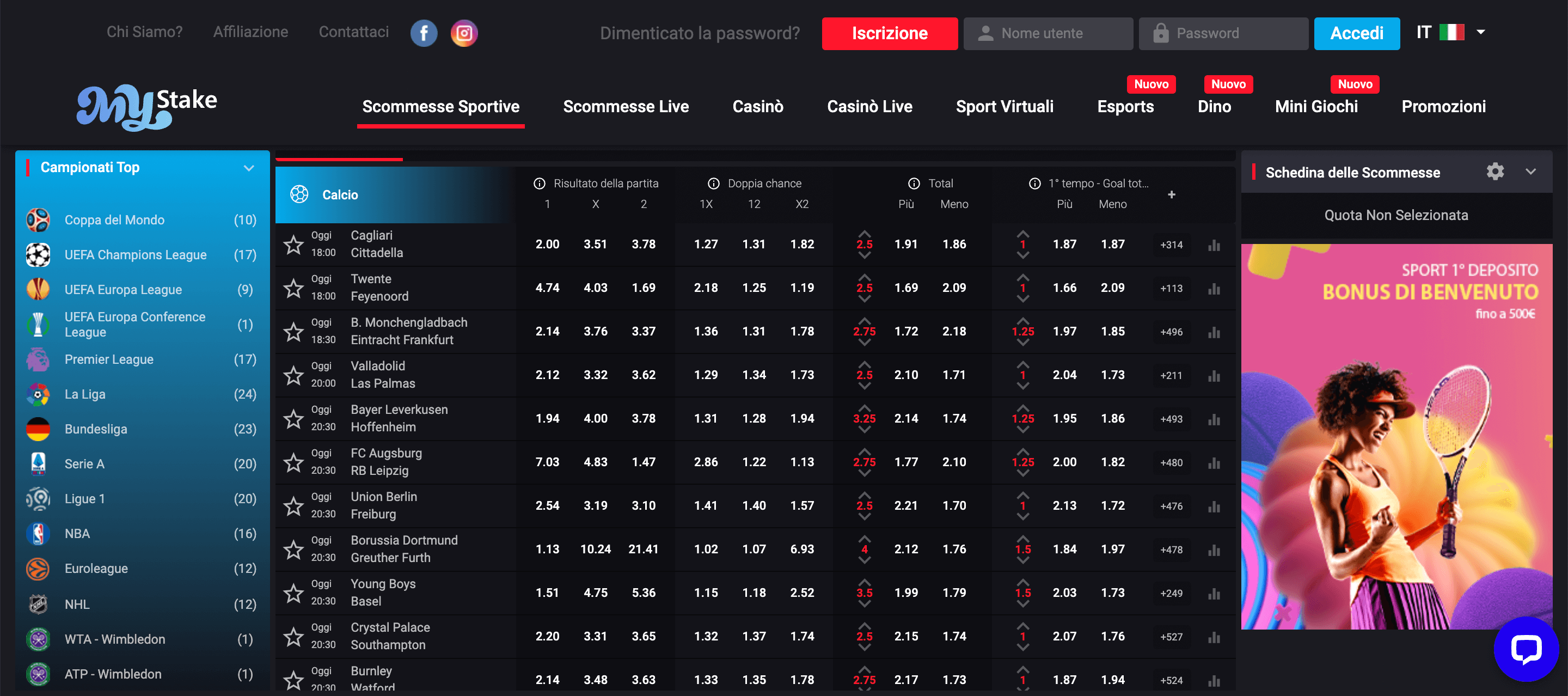Image resolution: width=1568 pixels, height=696 pixels.
Task: Switch to Scommesse Live tab
Action: pos(626,107)
